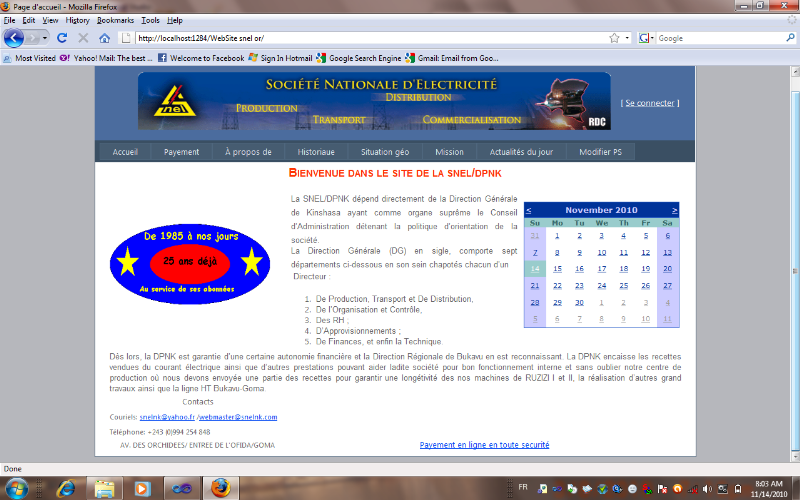This screenshot has width=800, height=500.
Task: Open the Firefox home page icon
Action: (105, 38)
